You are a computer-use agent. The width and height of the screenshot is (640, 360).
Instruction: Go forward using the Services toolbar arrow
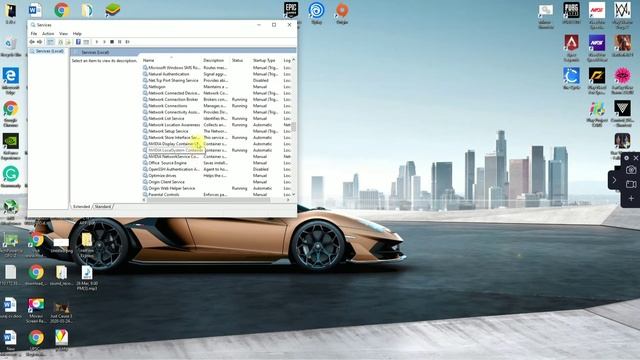pyautogui.click(x=40, y=42)
